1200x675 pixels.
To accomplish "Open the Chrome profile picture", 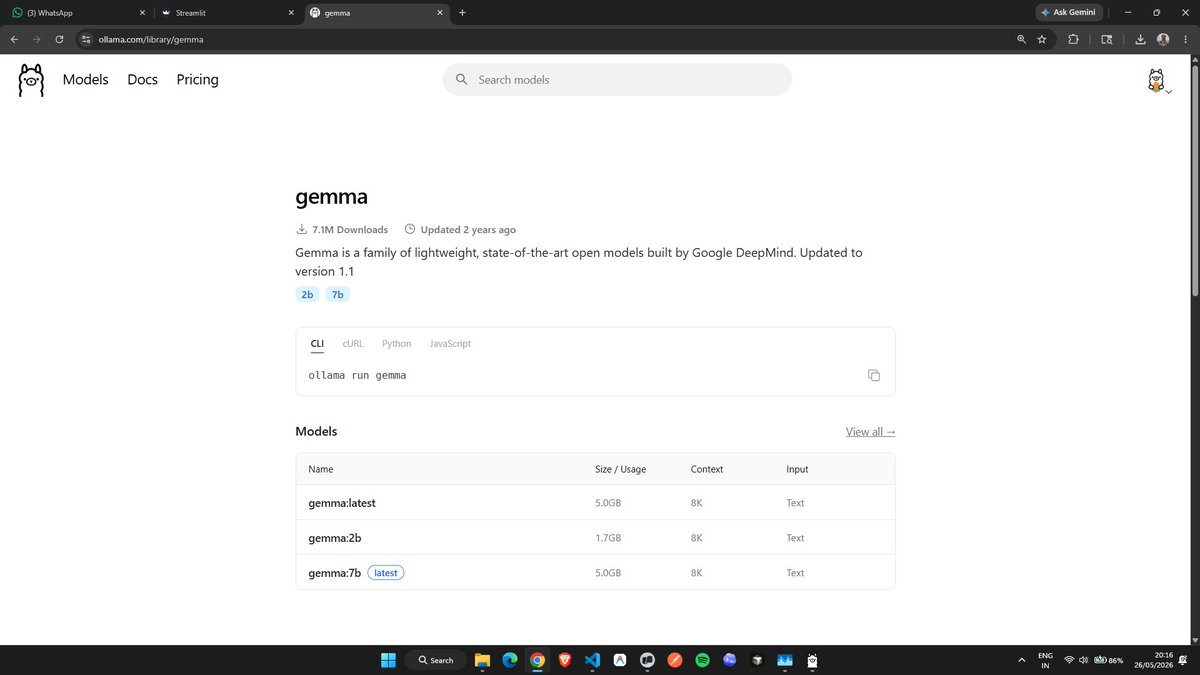I will click(x=1163, y=39).
